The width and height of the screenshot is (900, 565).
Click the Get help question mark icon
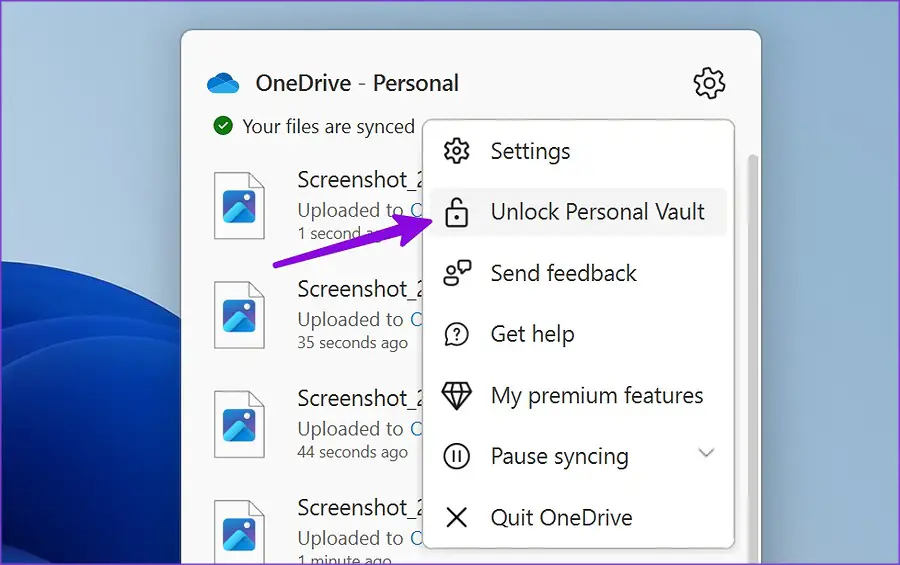click(456, 334)
